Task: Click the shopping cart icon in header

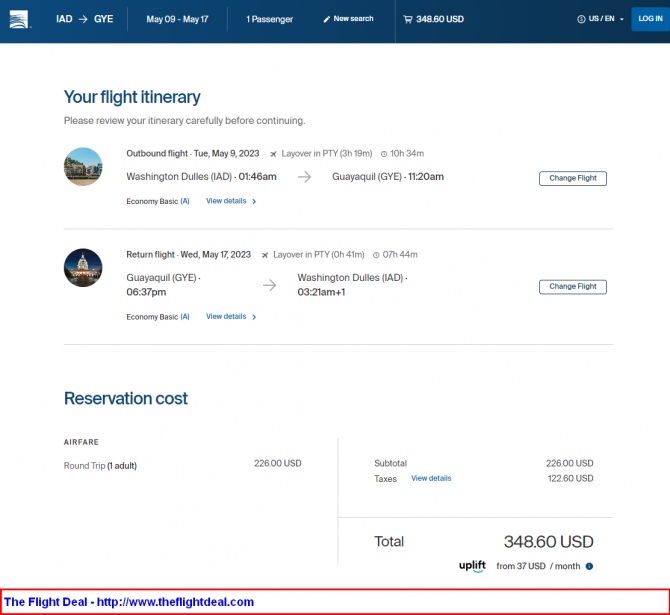Action: tap(408, 19)
